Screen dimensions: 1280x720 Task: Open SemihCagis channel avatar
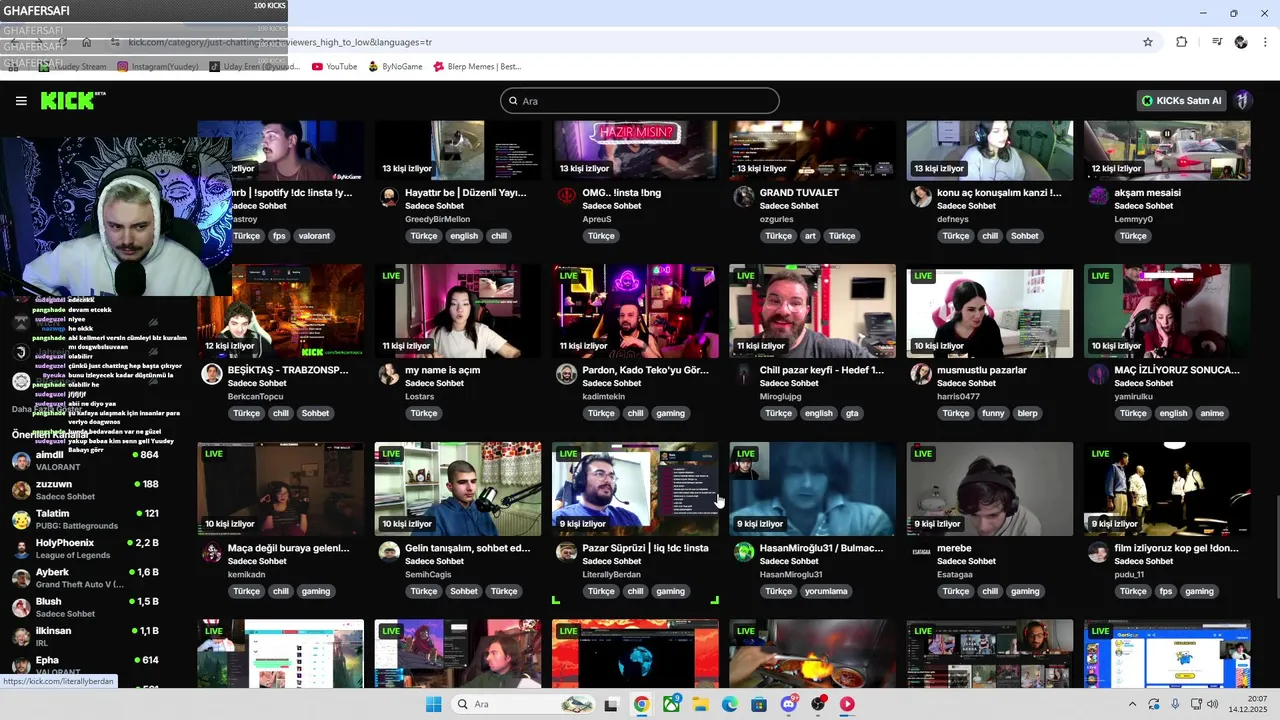[389, 552]
